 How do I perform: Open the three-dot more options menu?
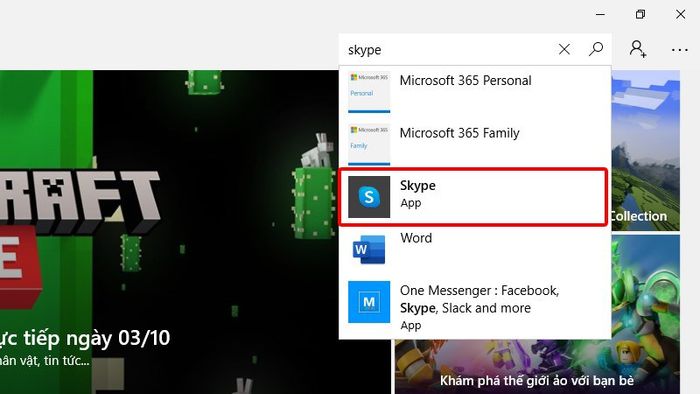point(679,50)
